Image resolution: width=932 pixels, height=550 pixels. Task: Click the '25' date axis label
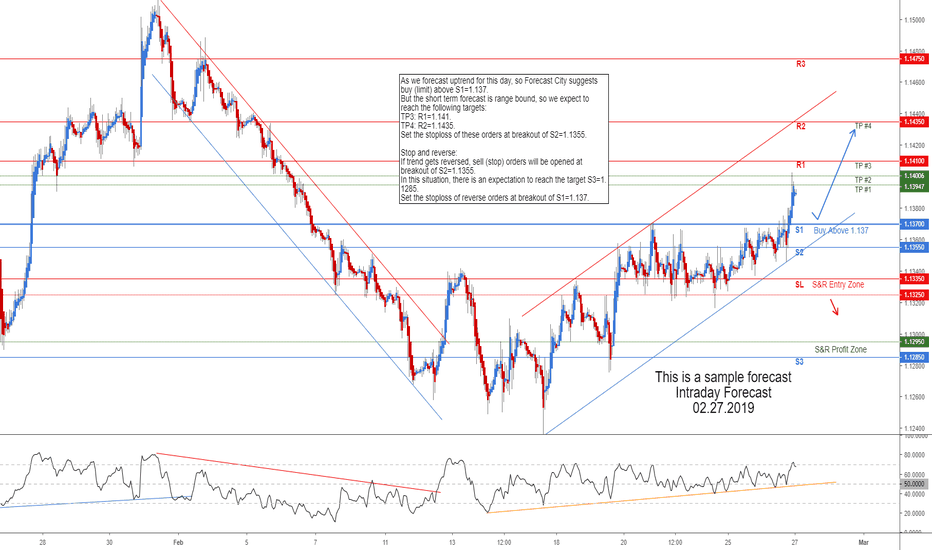tap(728, 542)
